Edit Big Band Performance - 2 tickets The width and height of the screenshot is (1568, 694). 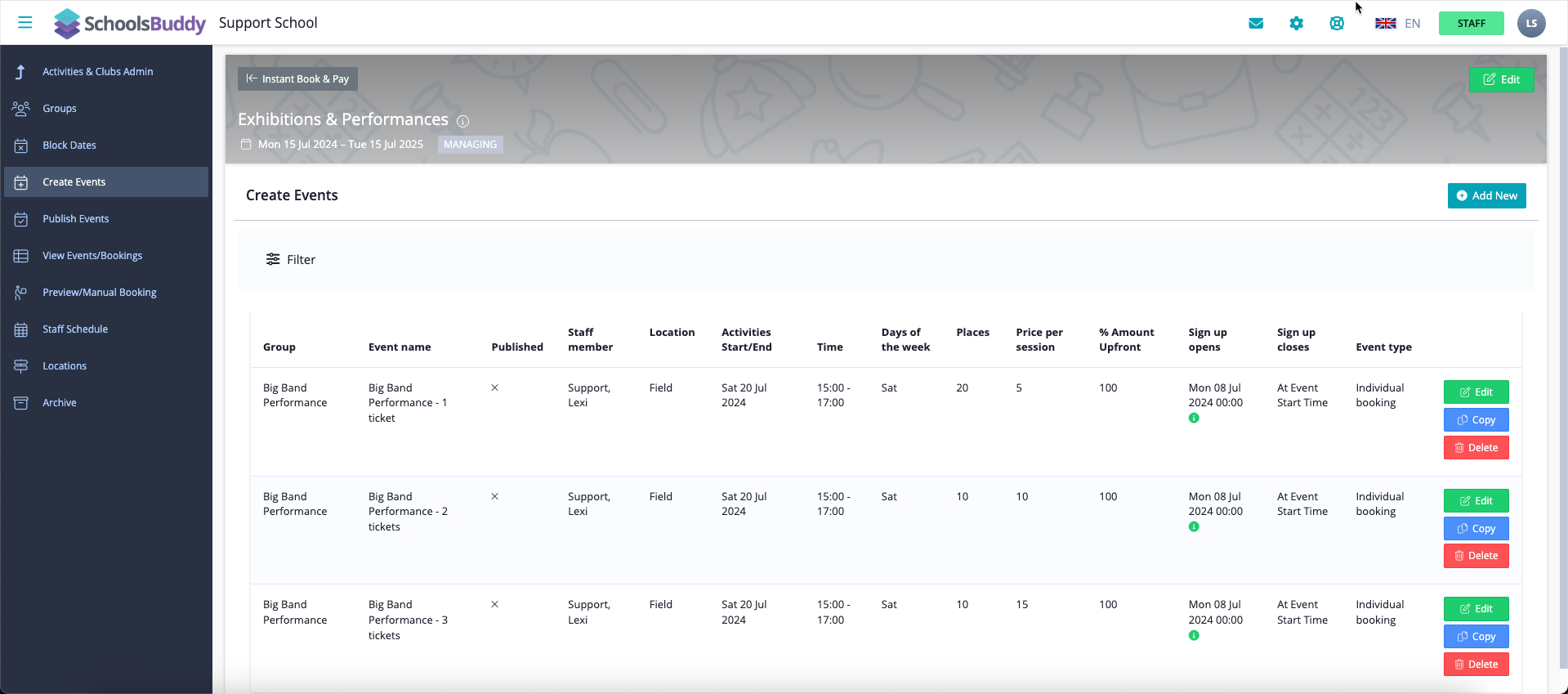pyautogui.click(x=1476, y=500)
